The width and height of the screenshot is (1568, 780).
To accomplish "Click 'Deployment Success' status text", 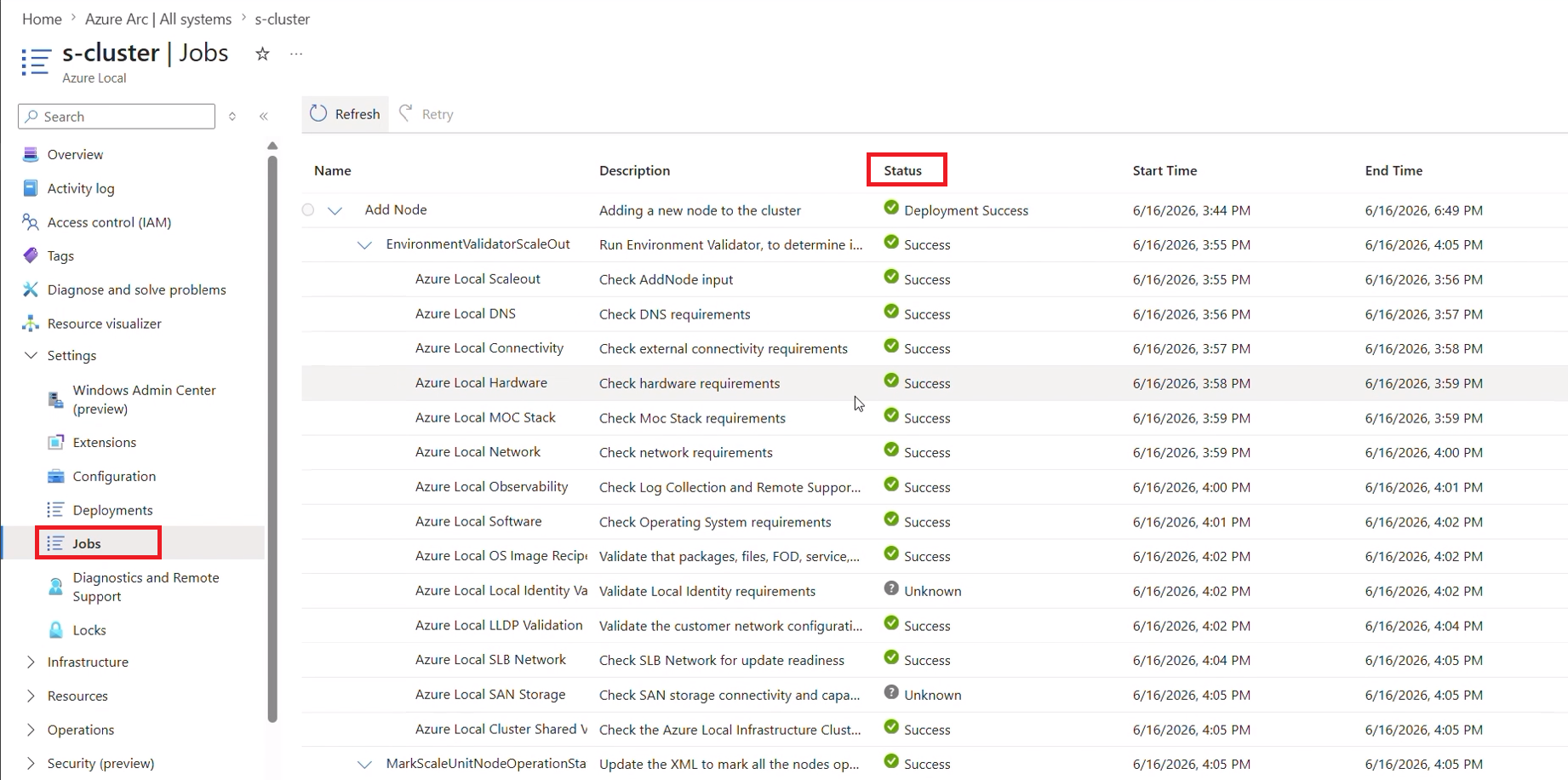I will (x=966, y=210).
